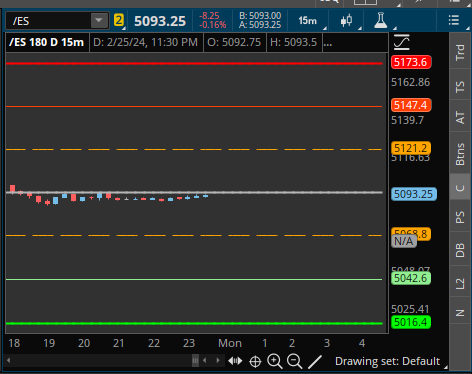This screenshot has width=472, height=374.
Task: Click the 5162.86 axis value
Action: coord(411,82)
